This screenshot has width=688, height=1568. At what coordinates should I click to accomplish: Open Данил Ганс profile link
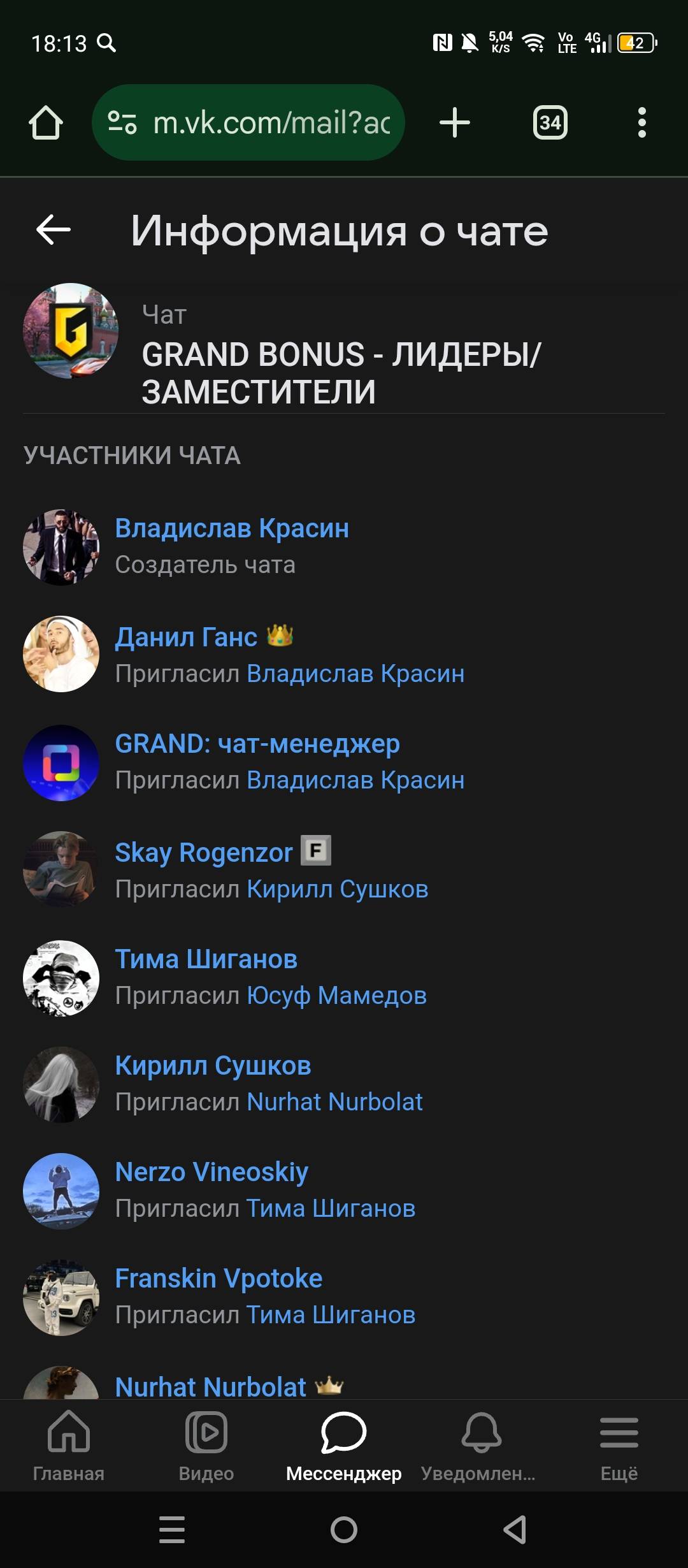[186, 637]
